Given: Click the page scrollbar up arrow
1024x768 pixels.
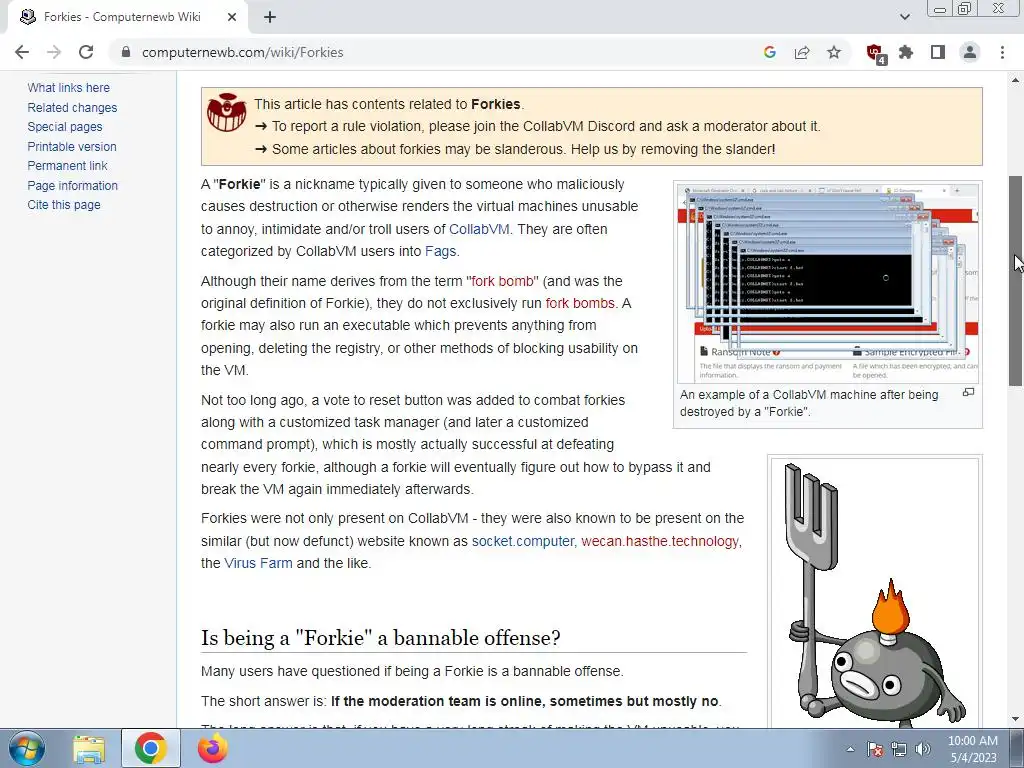Looking at the screenshot, I should (1016, 80).
